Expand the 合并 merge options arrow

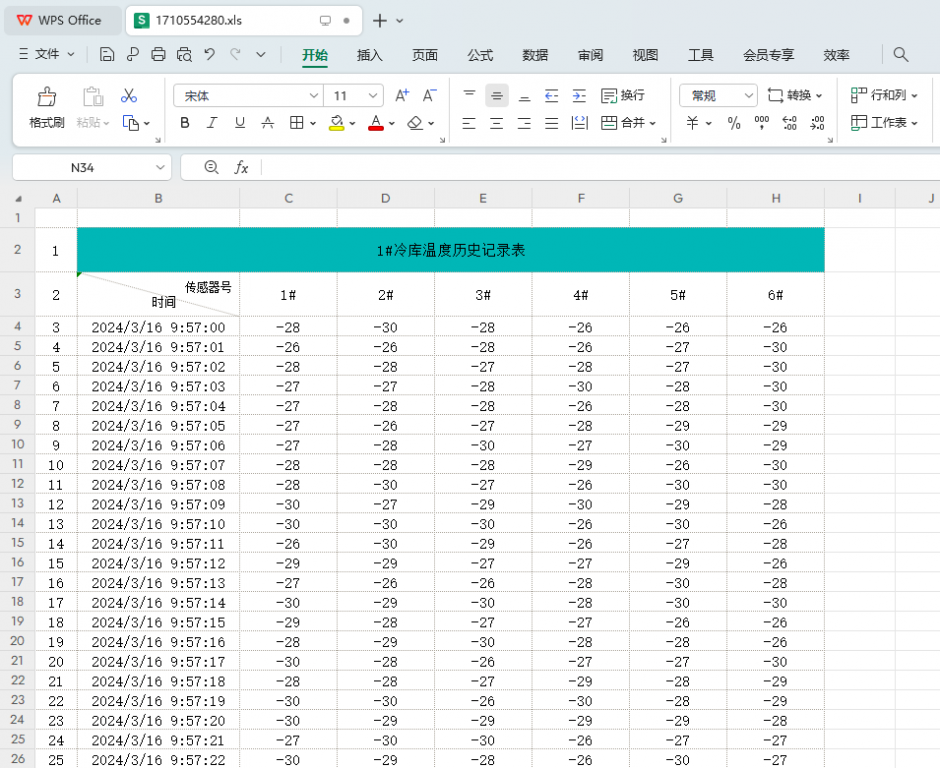pyautogui.click(x=653, y=124)
